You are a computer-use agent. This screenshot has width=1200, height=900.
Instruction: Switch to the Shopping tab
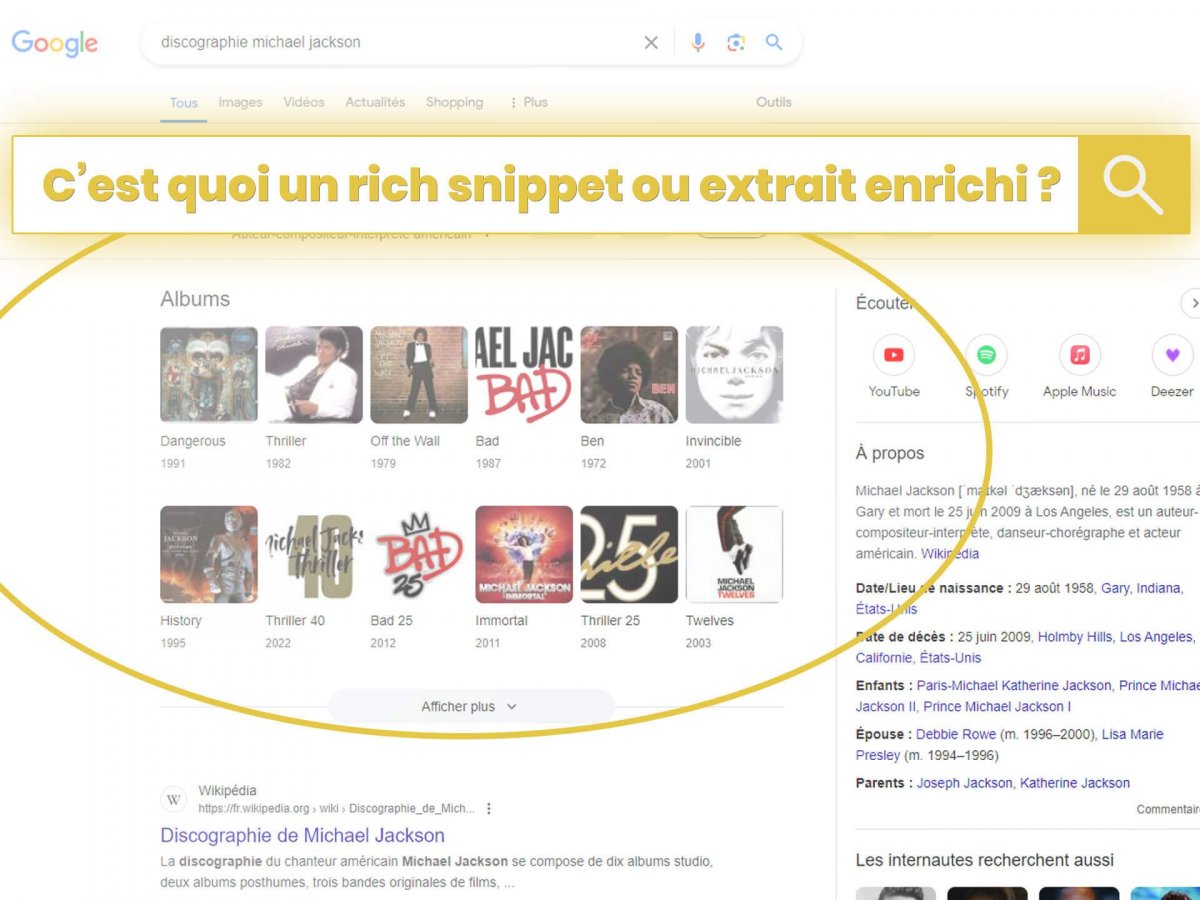454,102
